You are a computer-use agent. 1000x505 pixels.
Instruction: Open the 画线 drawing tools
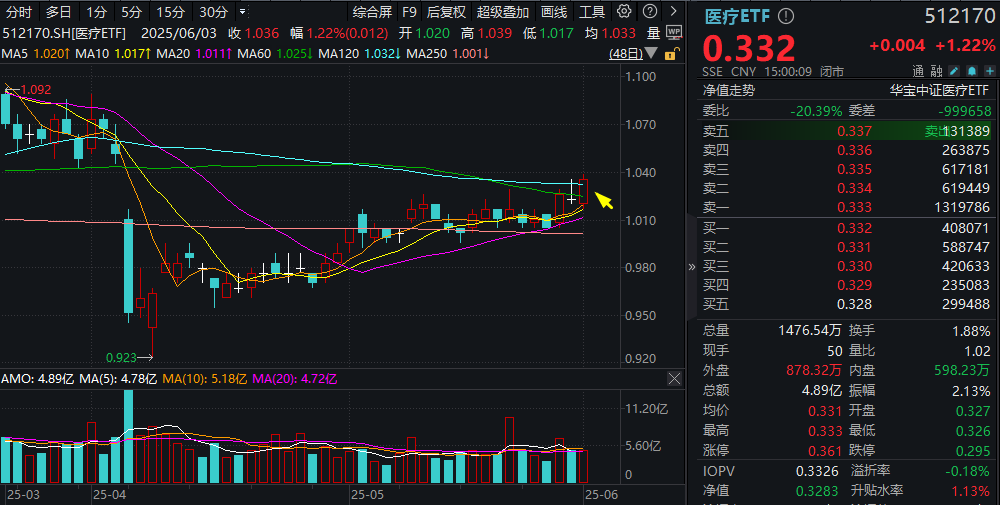click(554, 12)
